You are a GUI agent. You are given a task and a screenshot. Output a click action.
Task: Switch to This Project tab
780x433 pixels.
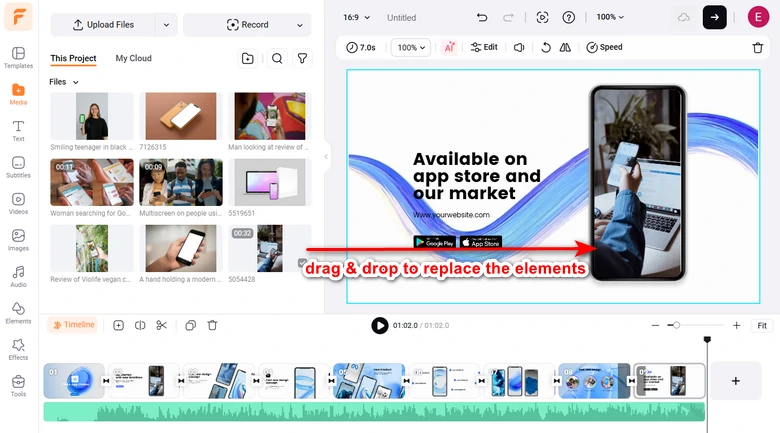73,58
